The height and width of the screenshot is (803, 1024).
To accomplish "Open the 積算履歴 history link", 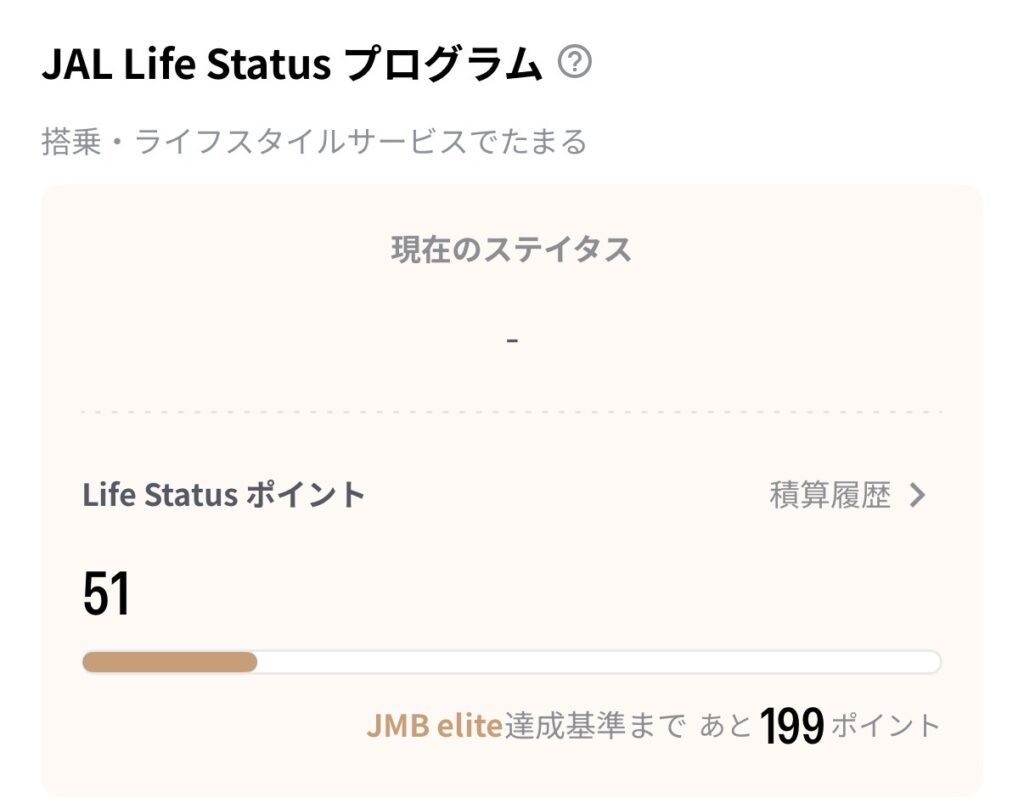I will tap(830, 495).
